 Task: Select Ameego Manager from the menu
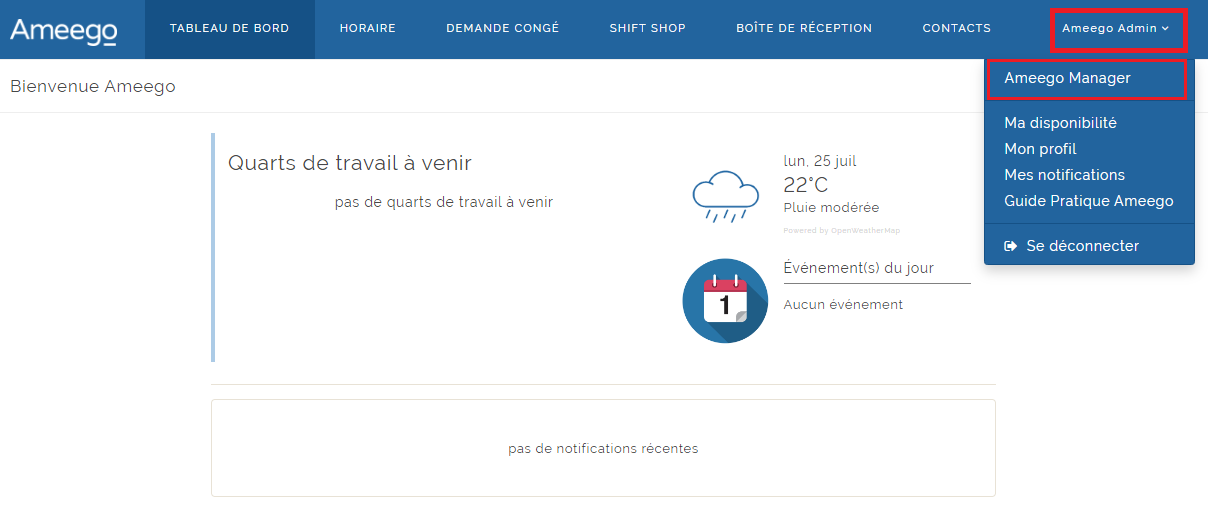pyautogui.click(x=1067, y=79)
